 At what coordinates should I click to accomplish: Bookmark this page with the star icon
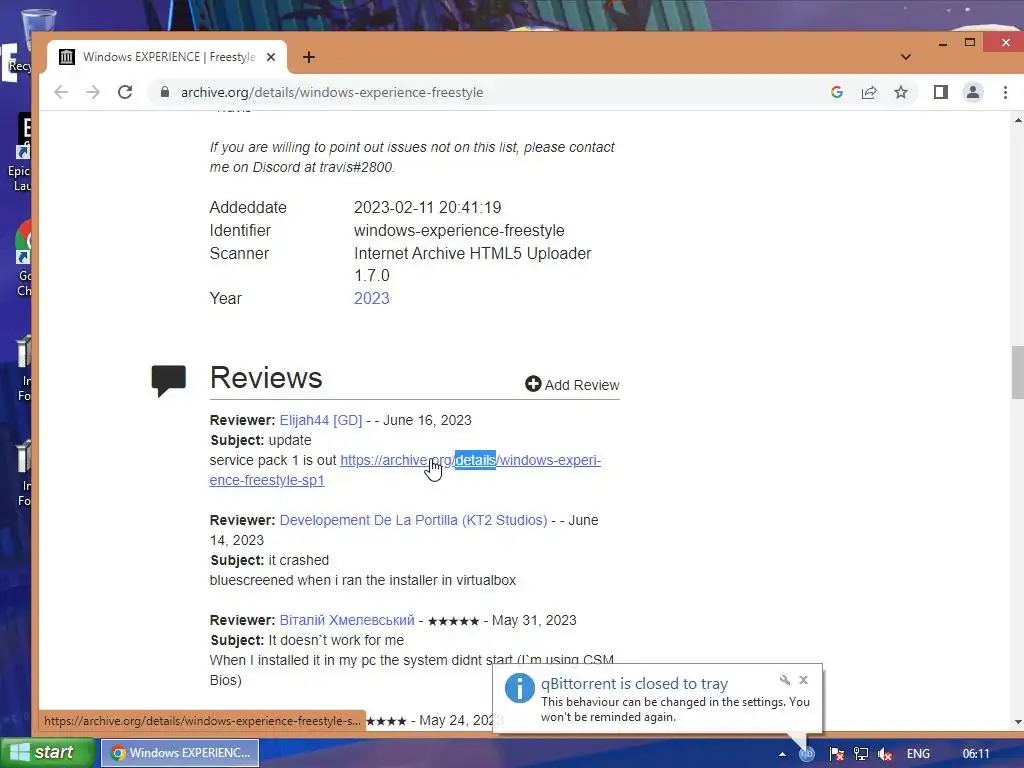(x=901, y=92)
